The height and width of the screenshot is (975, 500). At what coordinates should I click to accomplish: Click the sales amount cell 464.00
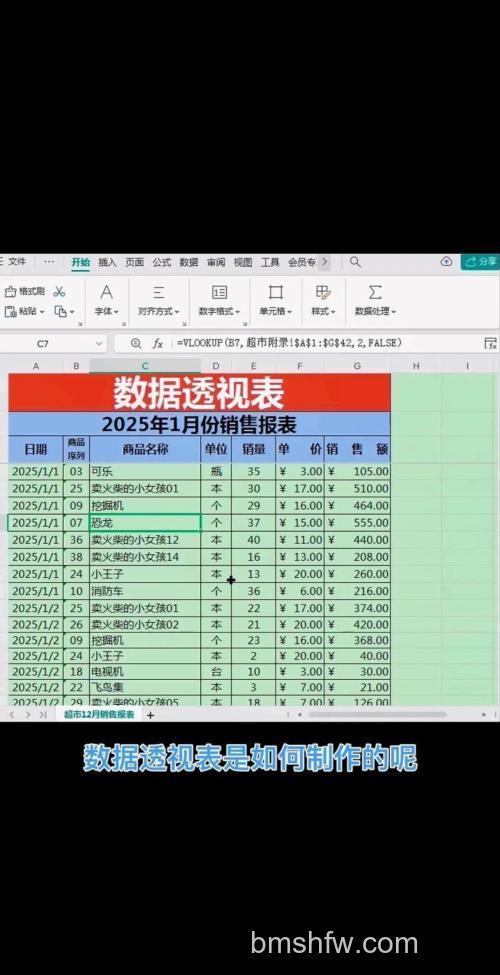(357, 506)
